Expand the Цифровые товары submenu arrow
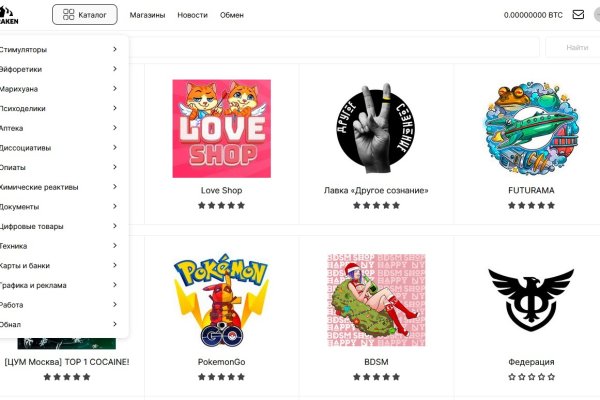The height and width of the screenshot is (400, 600). 115,226
